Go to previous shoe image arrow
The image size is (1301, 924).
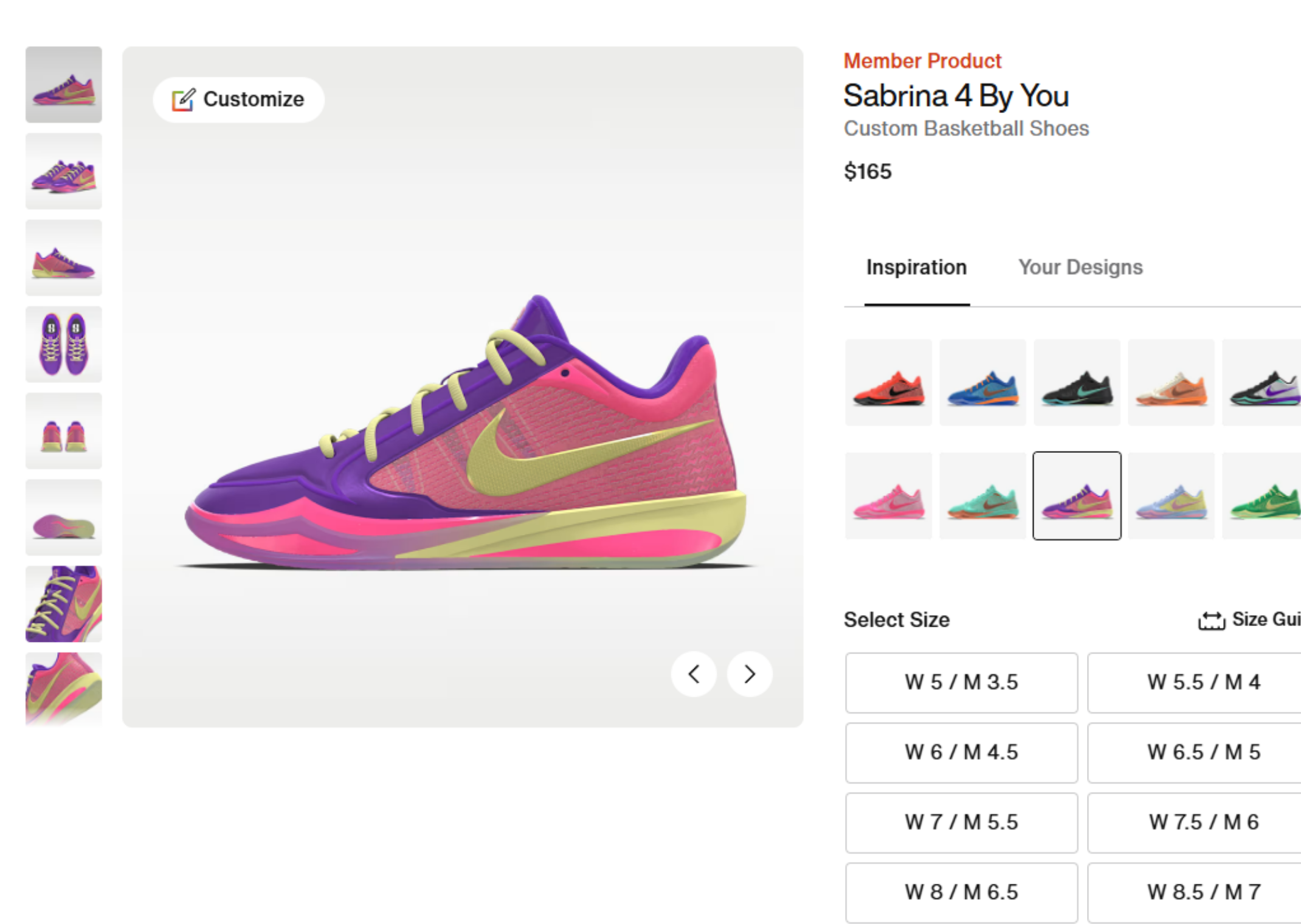[694, 674]
